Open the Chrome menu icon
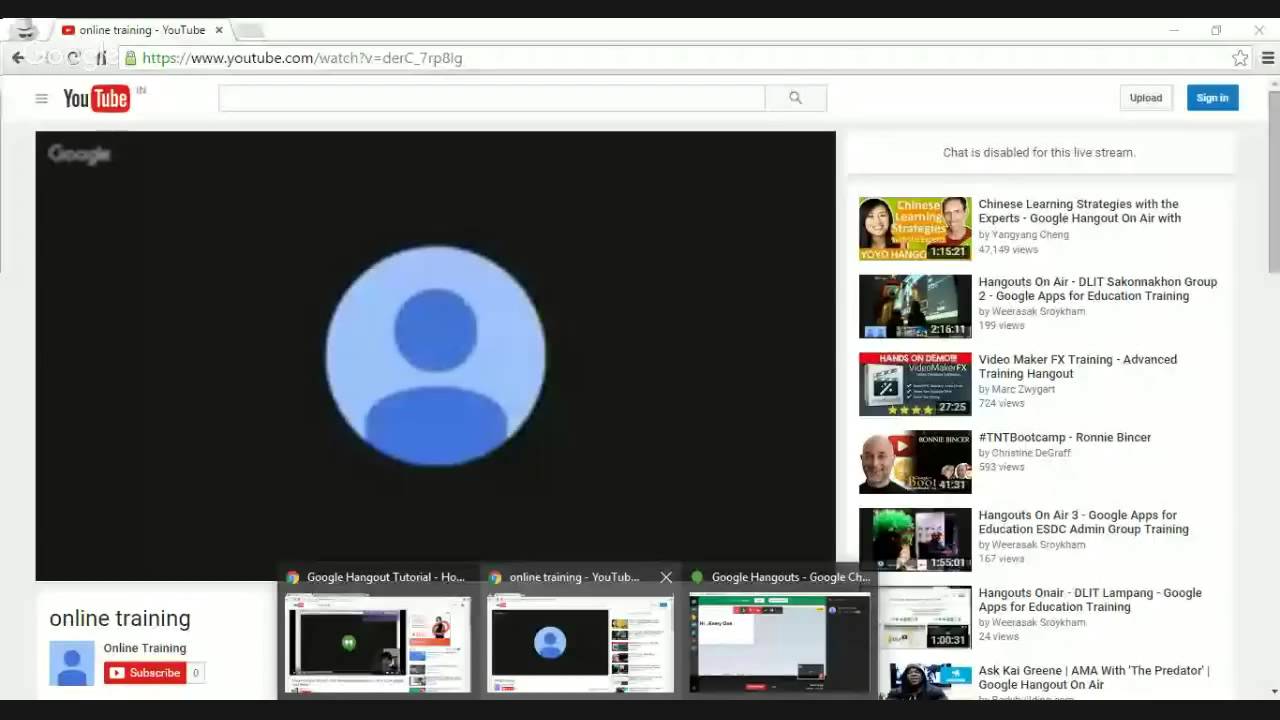 tap(1268, 58)
